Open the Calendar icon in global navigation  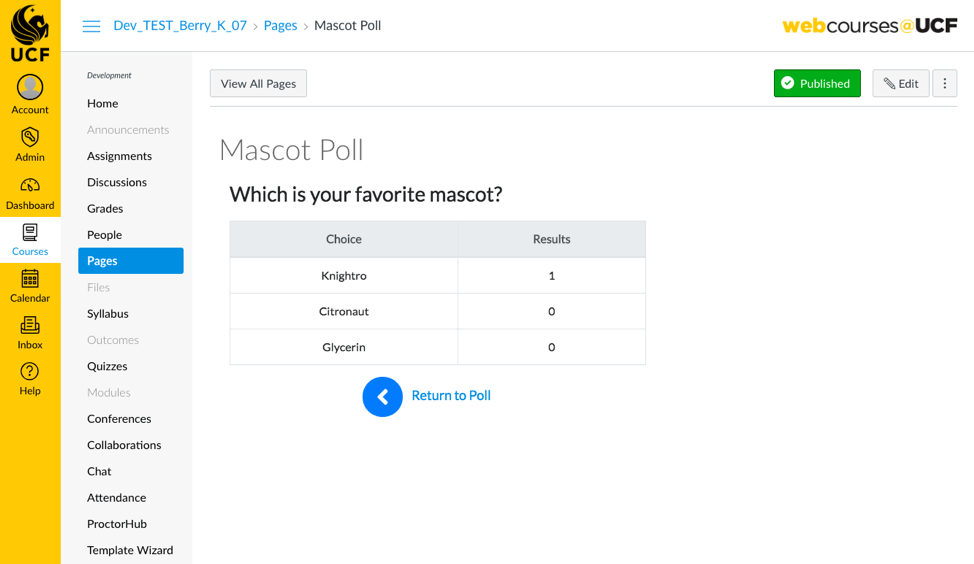30,279
